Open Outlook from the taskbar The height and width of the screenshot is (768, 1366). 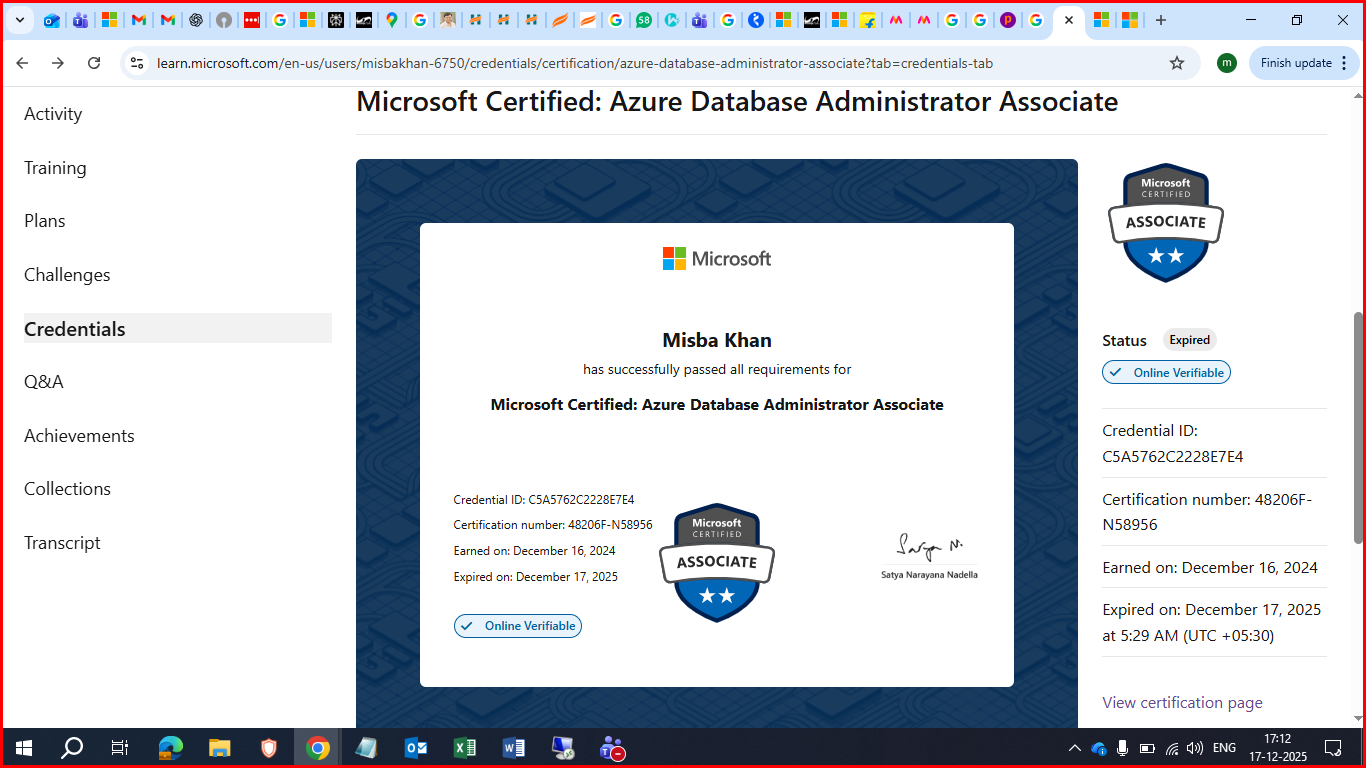pyautogui.click(x=416, y=748)
